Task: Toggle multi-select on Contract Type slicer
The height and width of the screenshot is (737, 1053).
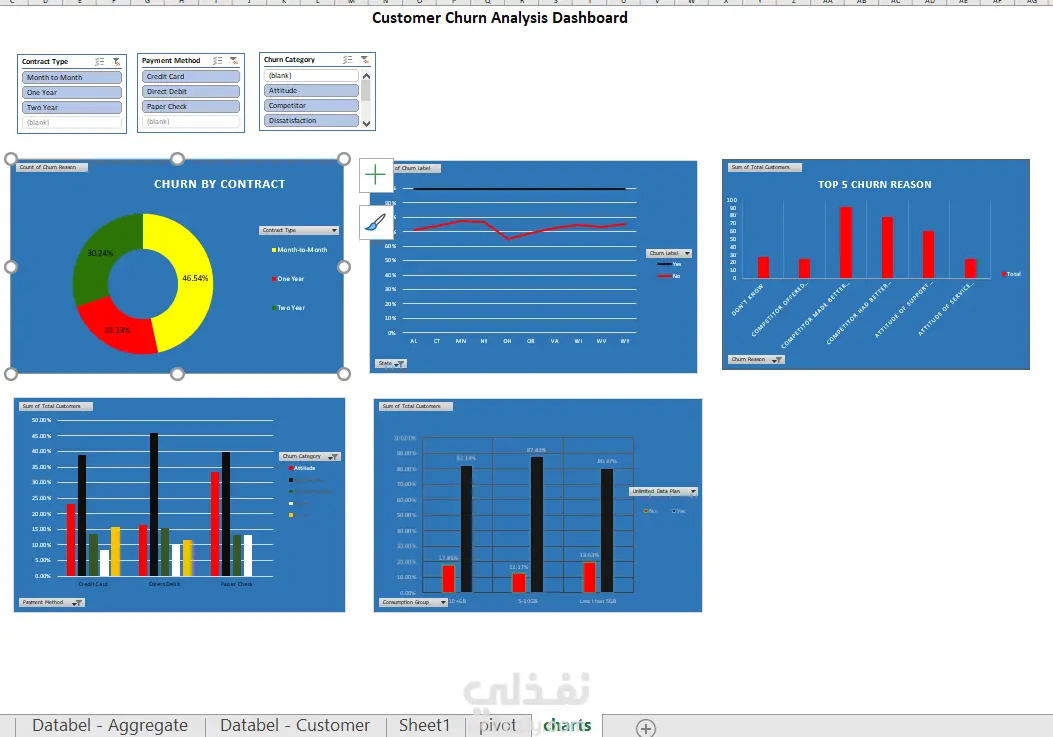Action: pyautogui.click(x=99, y=61)
